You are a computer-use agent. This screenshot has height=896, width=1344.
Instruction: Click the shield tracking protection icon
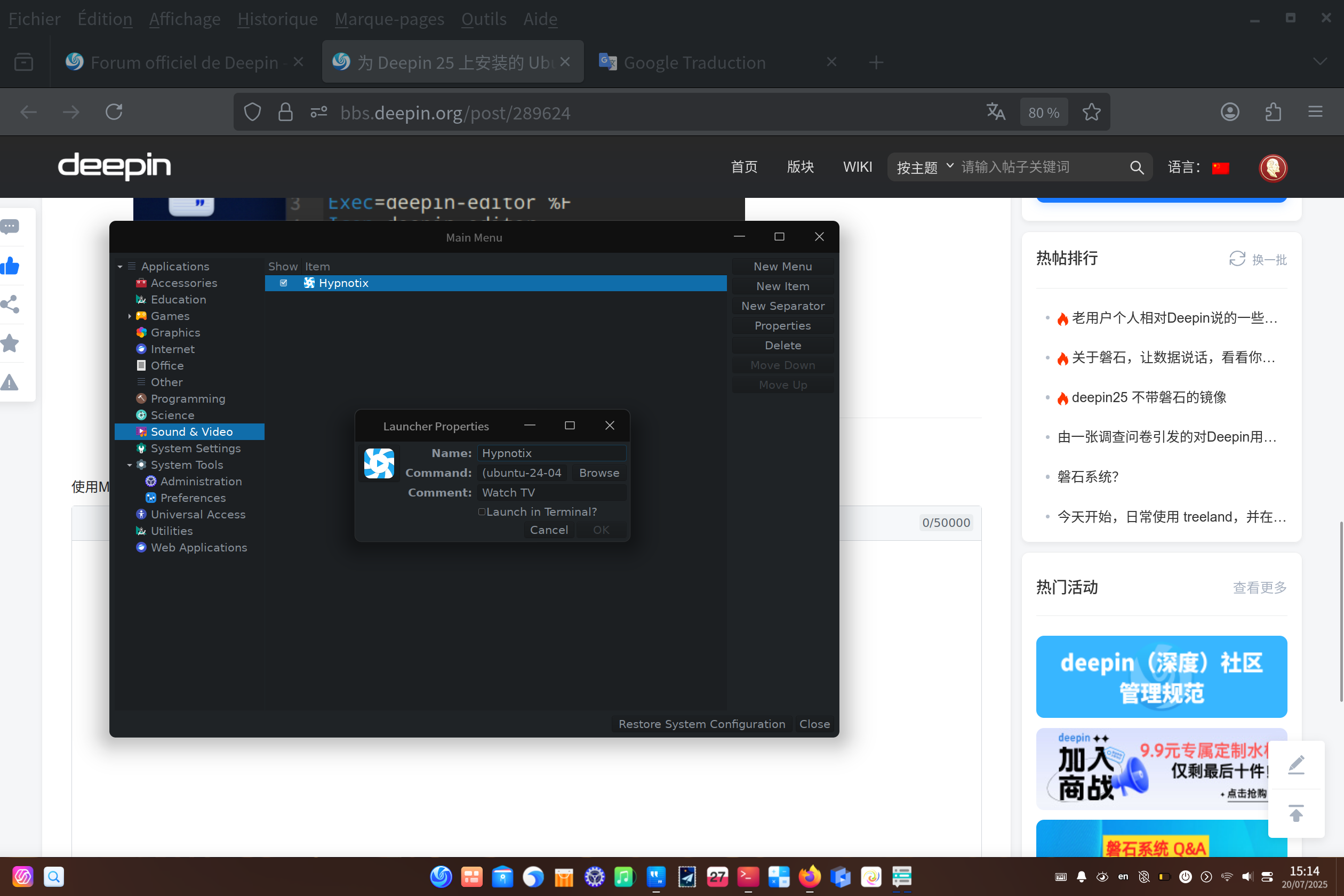click(x=253, y=112)
